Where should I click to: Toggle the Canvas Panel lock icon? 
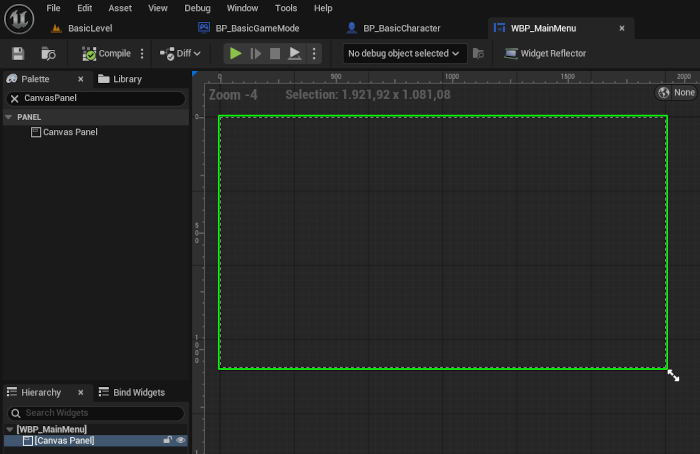coord(168,440)
